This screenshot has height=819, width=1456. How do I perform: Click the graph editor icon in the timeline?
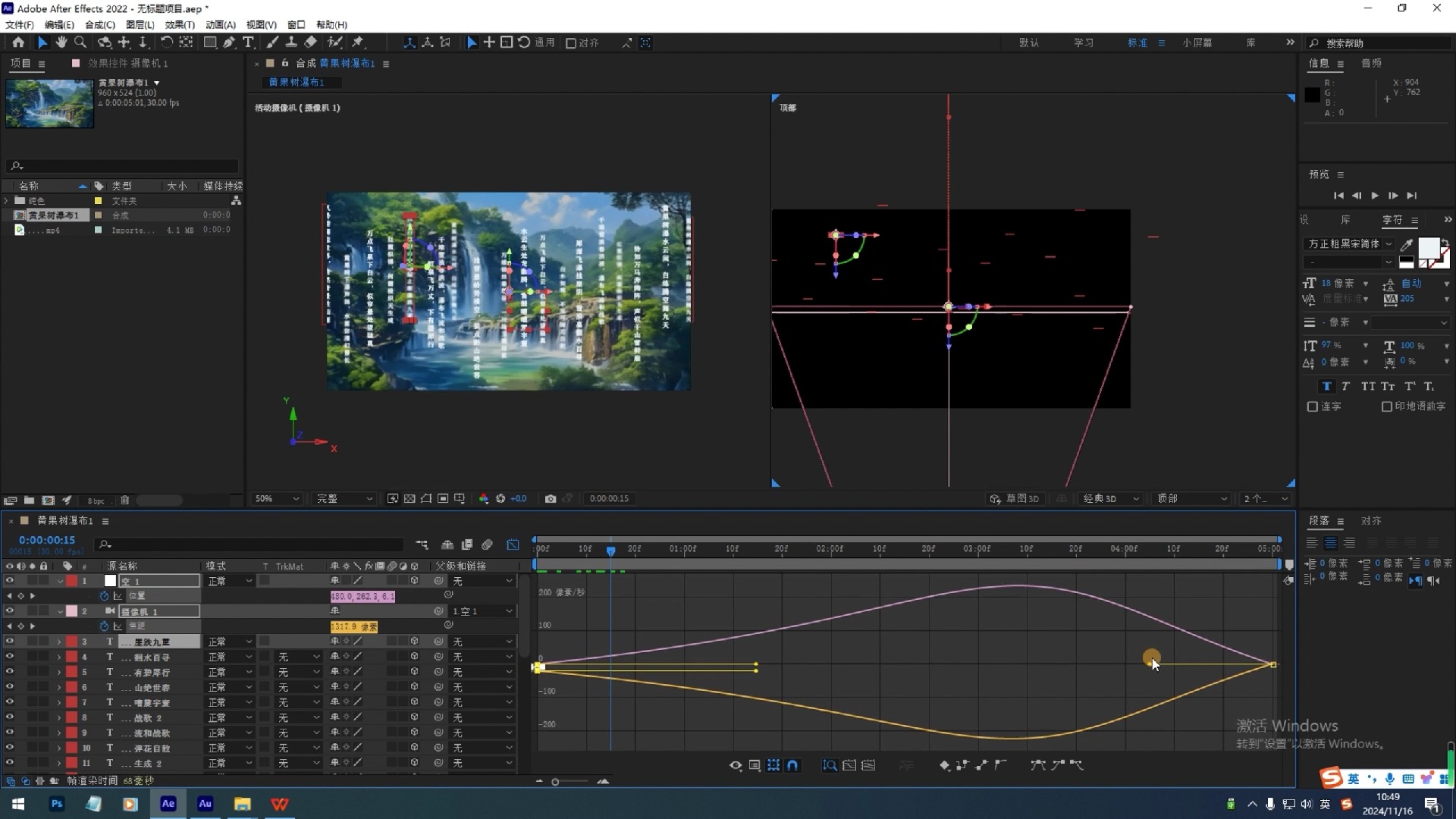(x=513, y=544)
